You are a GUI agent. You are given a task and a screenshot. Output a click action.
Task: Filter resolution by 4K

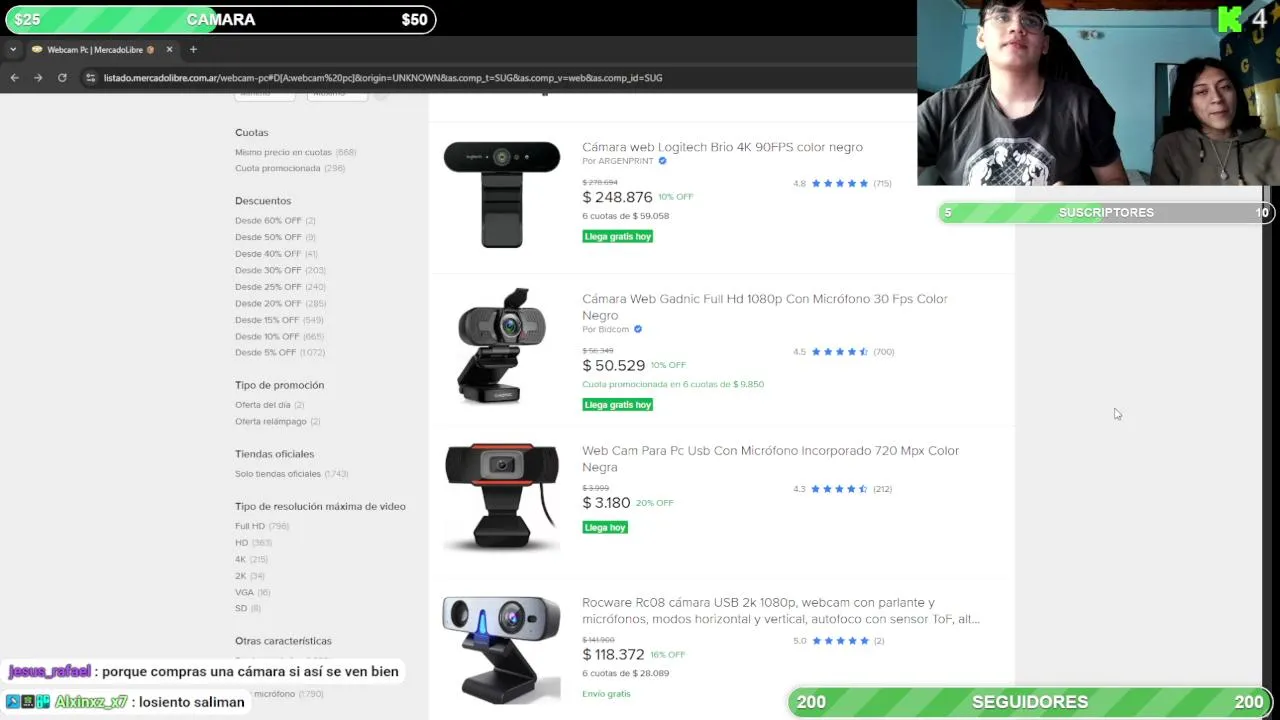click(251, 559)
